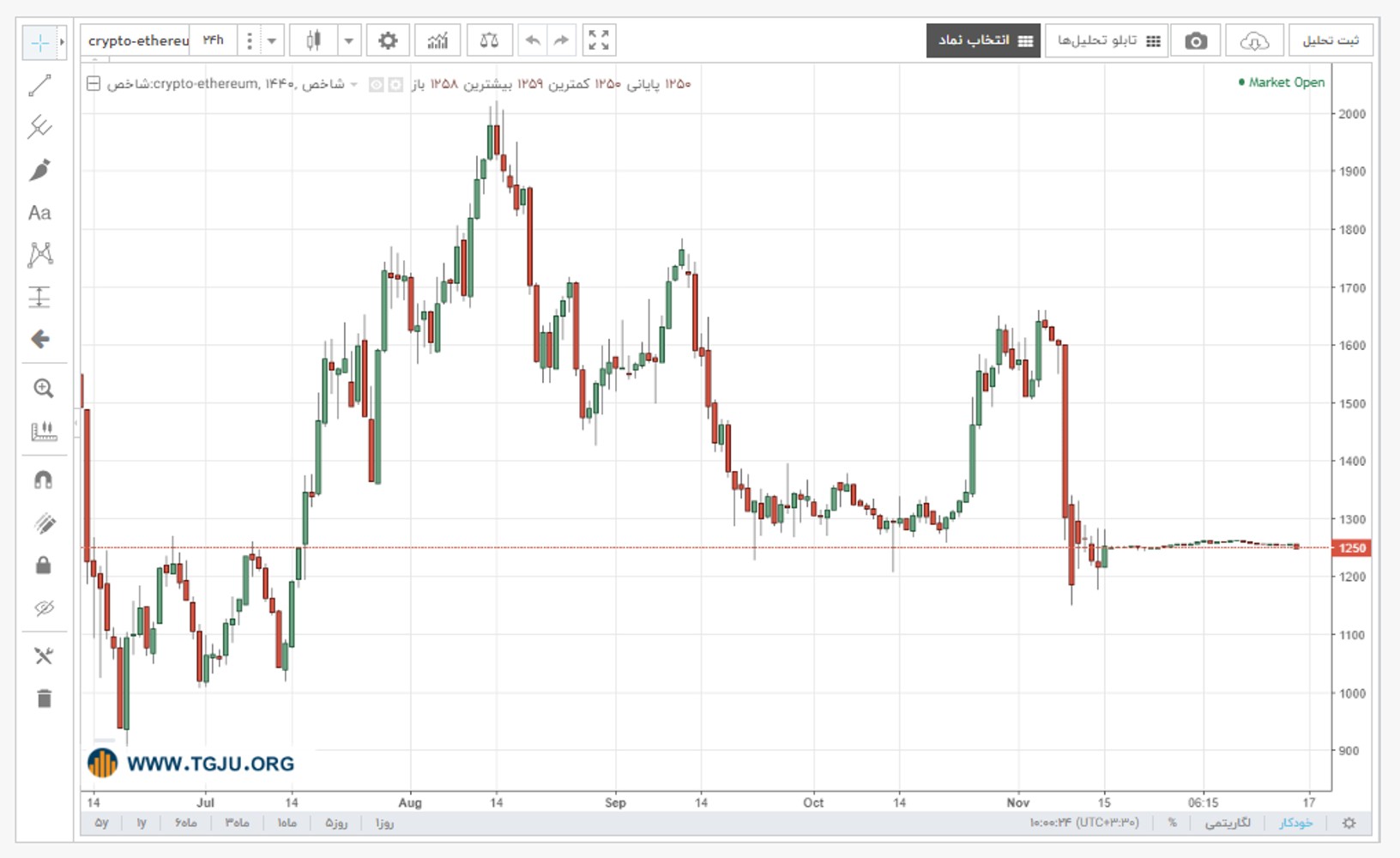The height and width of the screenshot is (858, 1400).
Task: Select the Aa text annotation tool
Action: [39, 213]
